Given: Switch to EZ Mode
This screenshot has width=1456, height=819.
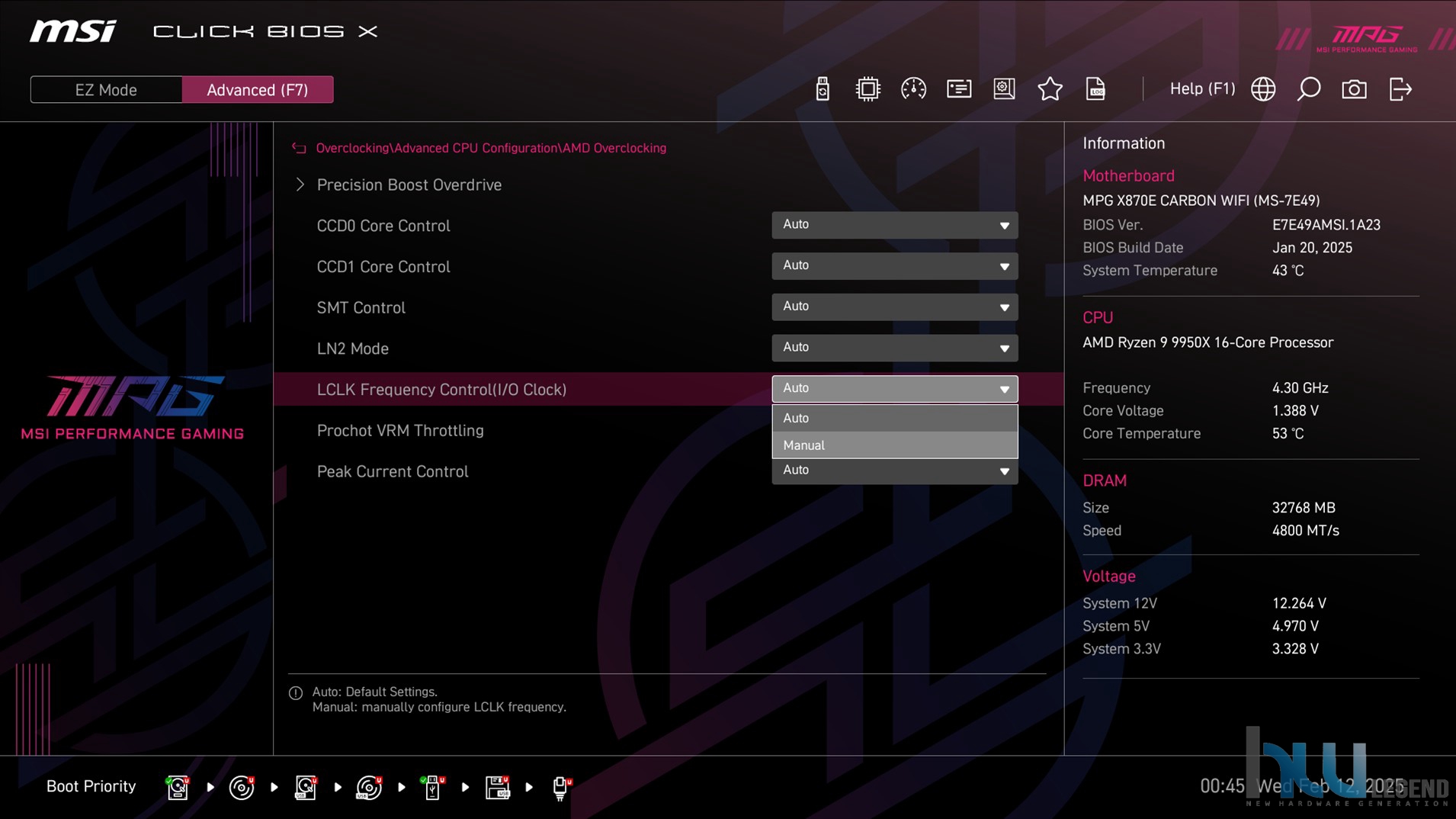Looking at the screenshot, I should [x=106, y=89].
